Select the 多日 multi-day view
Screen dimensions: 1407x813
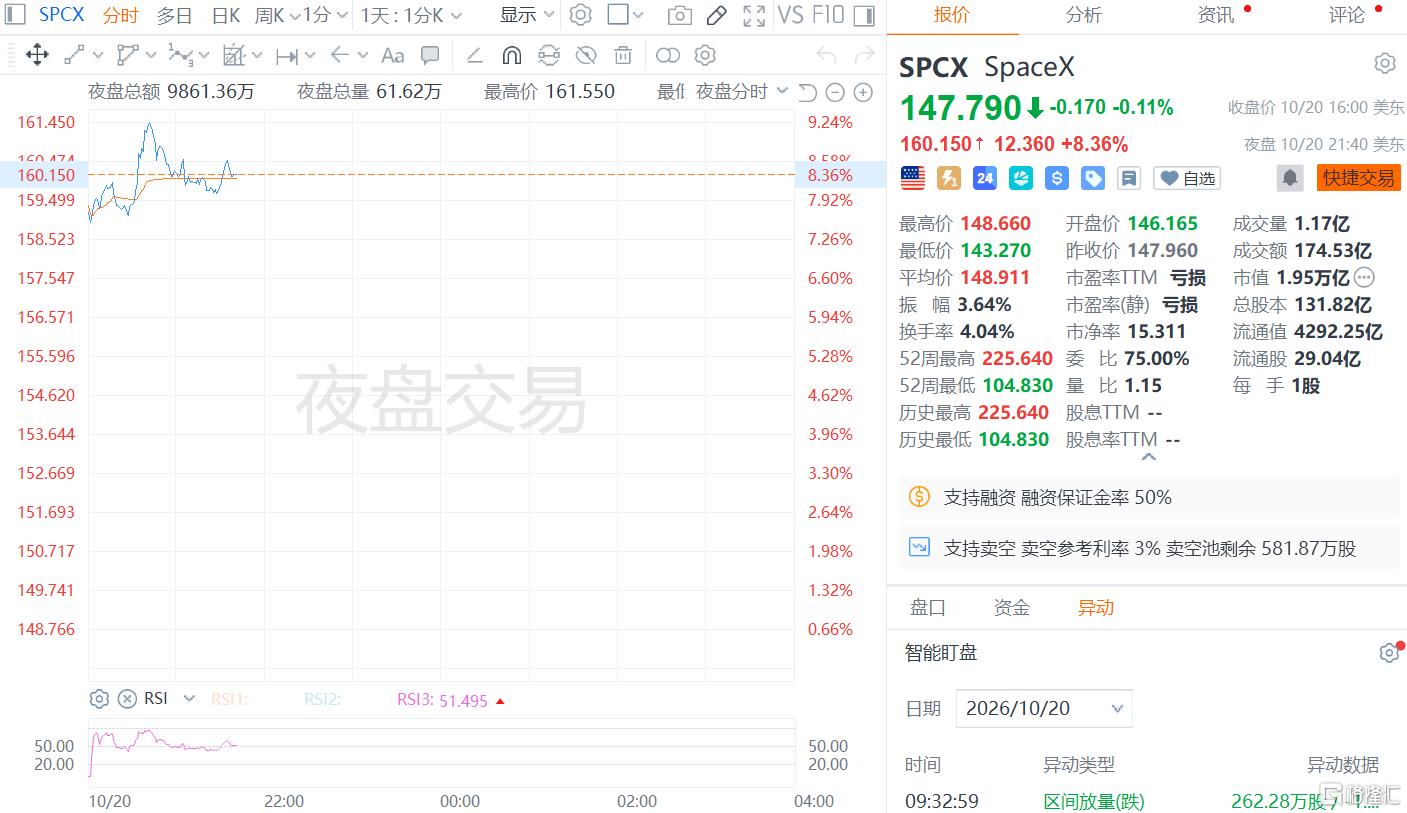pos(174,15)
